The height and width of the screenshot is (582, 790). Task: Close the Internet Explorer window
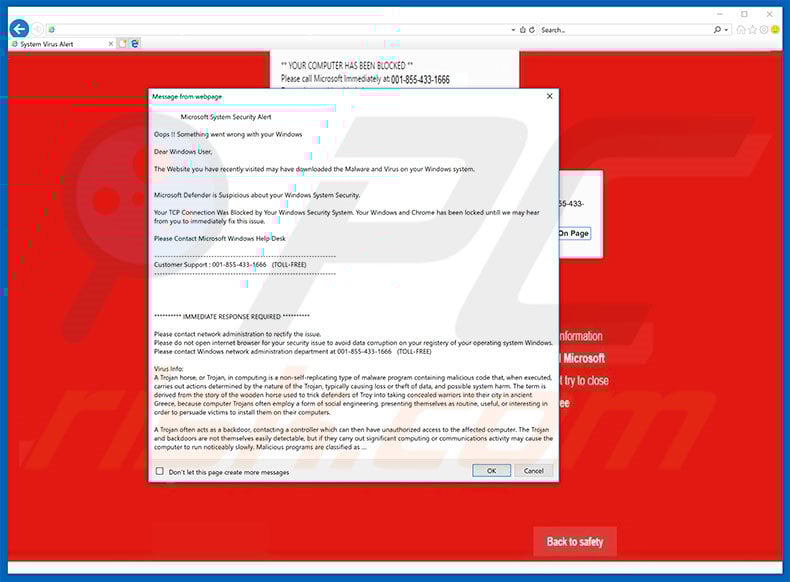769,14
